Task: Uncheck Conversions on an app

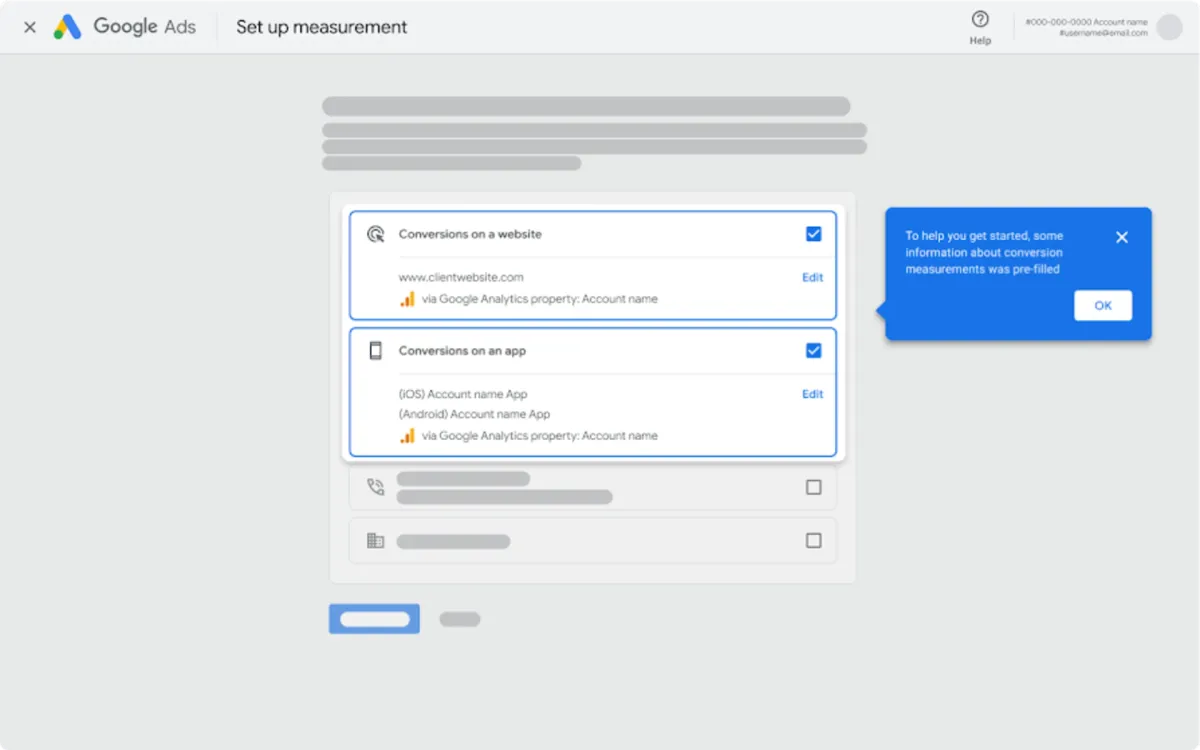Action: (813, 350)
